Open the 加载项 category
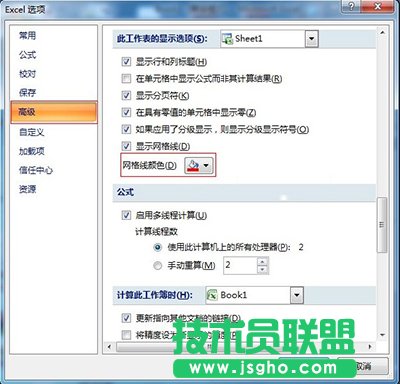This screenshot has width=400, height=384. tap(32, 151)
